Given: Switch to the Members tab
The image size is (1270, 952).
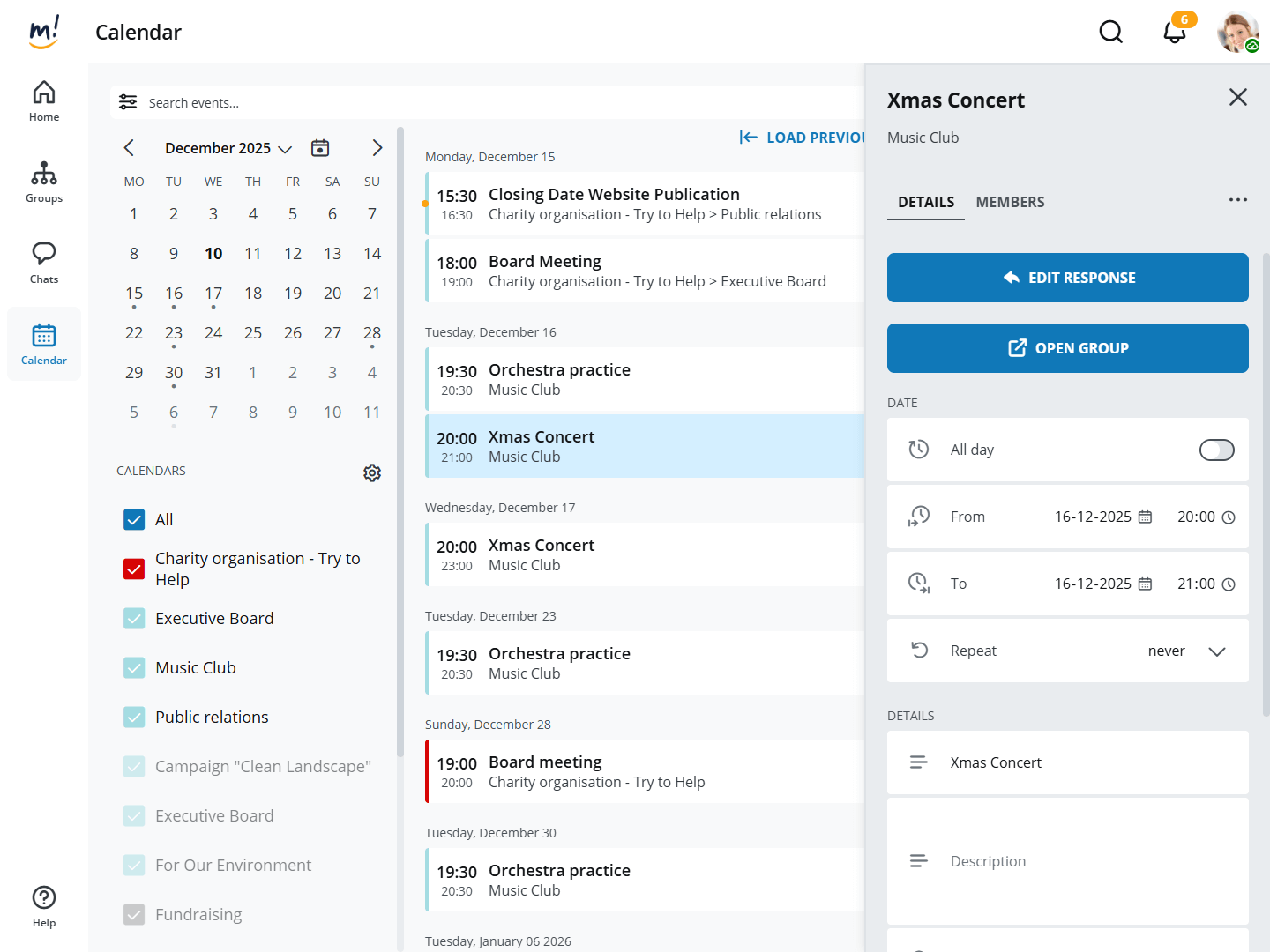Looking at the screenshot, I should tap(1010, 203).
